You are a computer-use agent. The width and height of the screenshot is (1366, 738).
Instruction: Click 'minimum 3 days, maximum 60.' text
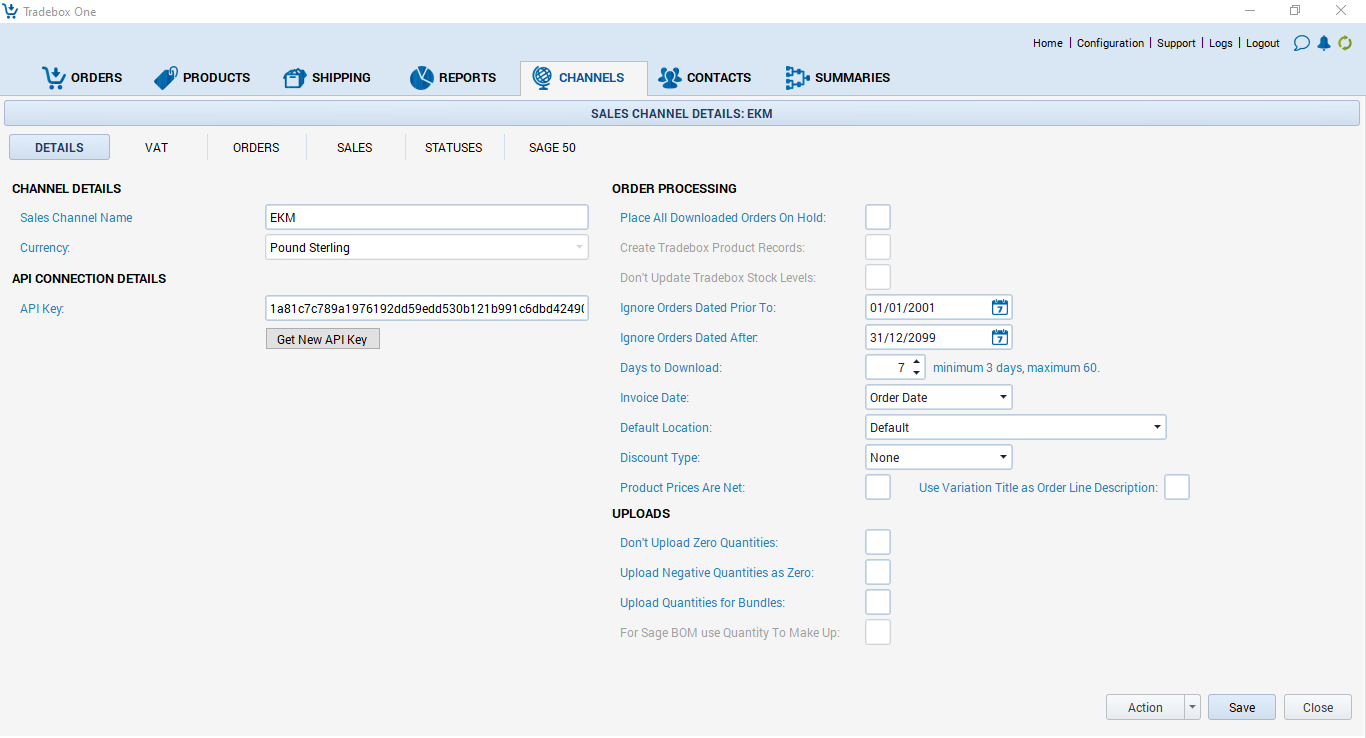click(1016, 368)
